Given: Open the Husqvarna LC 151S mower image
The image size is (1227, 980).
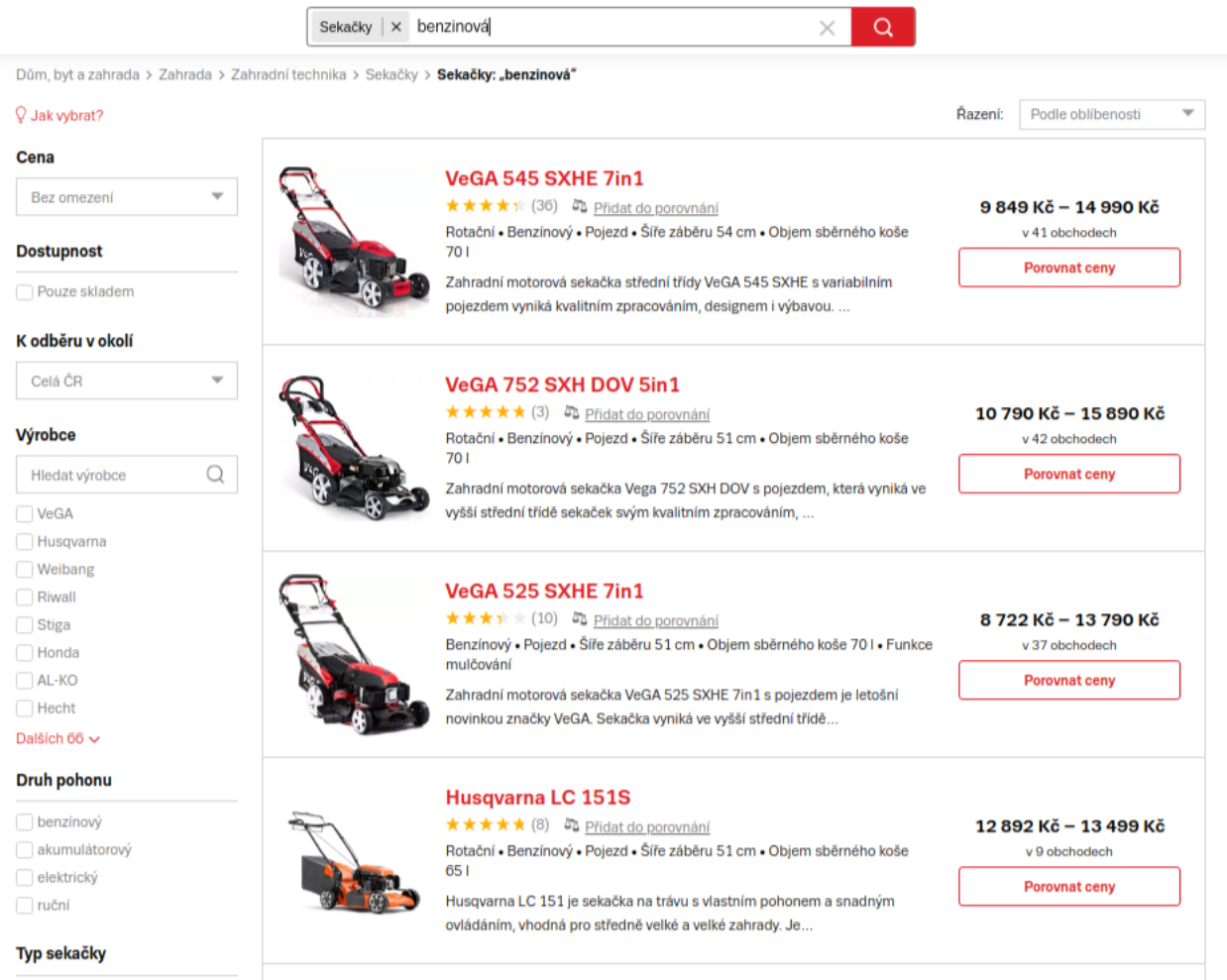Looking at the screenshot, I should 355,860.
